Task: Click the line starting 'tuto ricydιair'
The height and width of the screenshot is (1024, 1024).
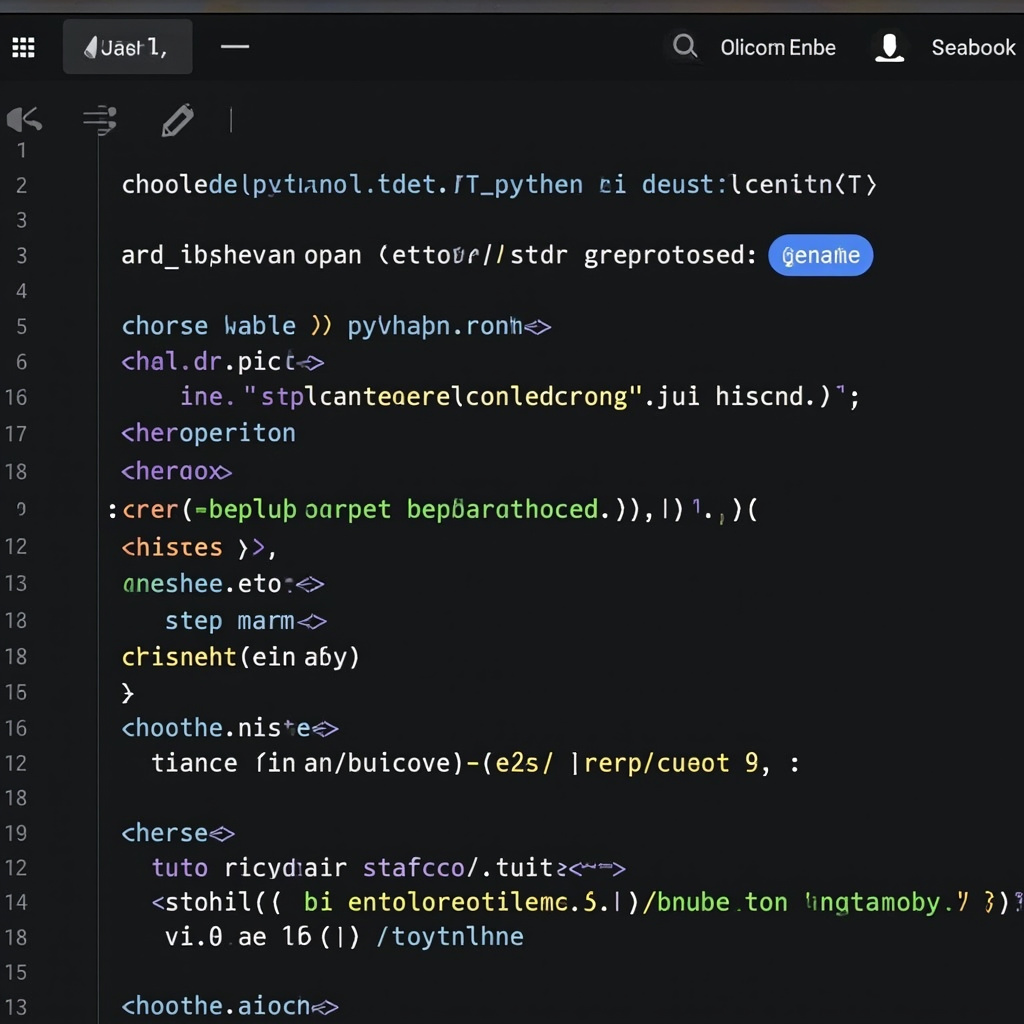Action: tap(389, 868)
